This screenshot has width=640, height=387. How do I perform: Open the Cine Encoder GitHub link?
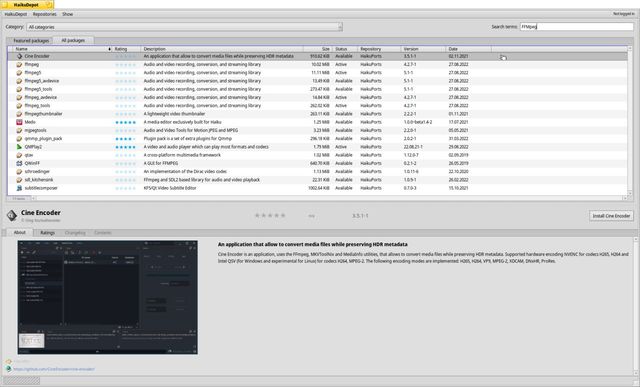pyautogui.click(x=54, y=369)
